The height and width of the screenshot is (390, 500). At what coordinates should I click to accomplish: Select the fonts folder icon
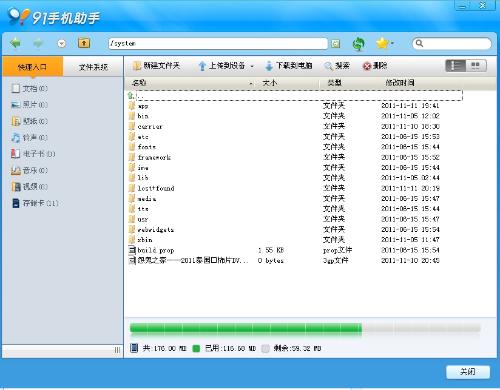coord(132,147)
